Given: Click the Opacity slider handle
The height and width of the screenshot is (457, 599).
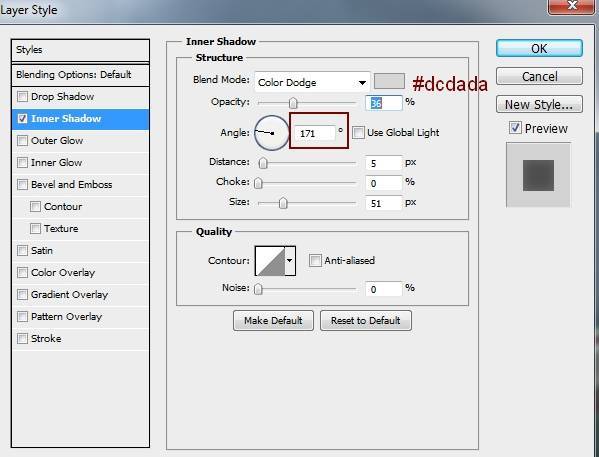Looking at the screenshot, I should [293, 103].
